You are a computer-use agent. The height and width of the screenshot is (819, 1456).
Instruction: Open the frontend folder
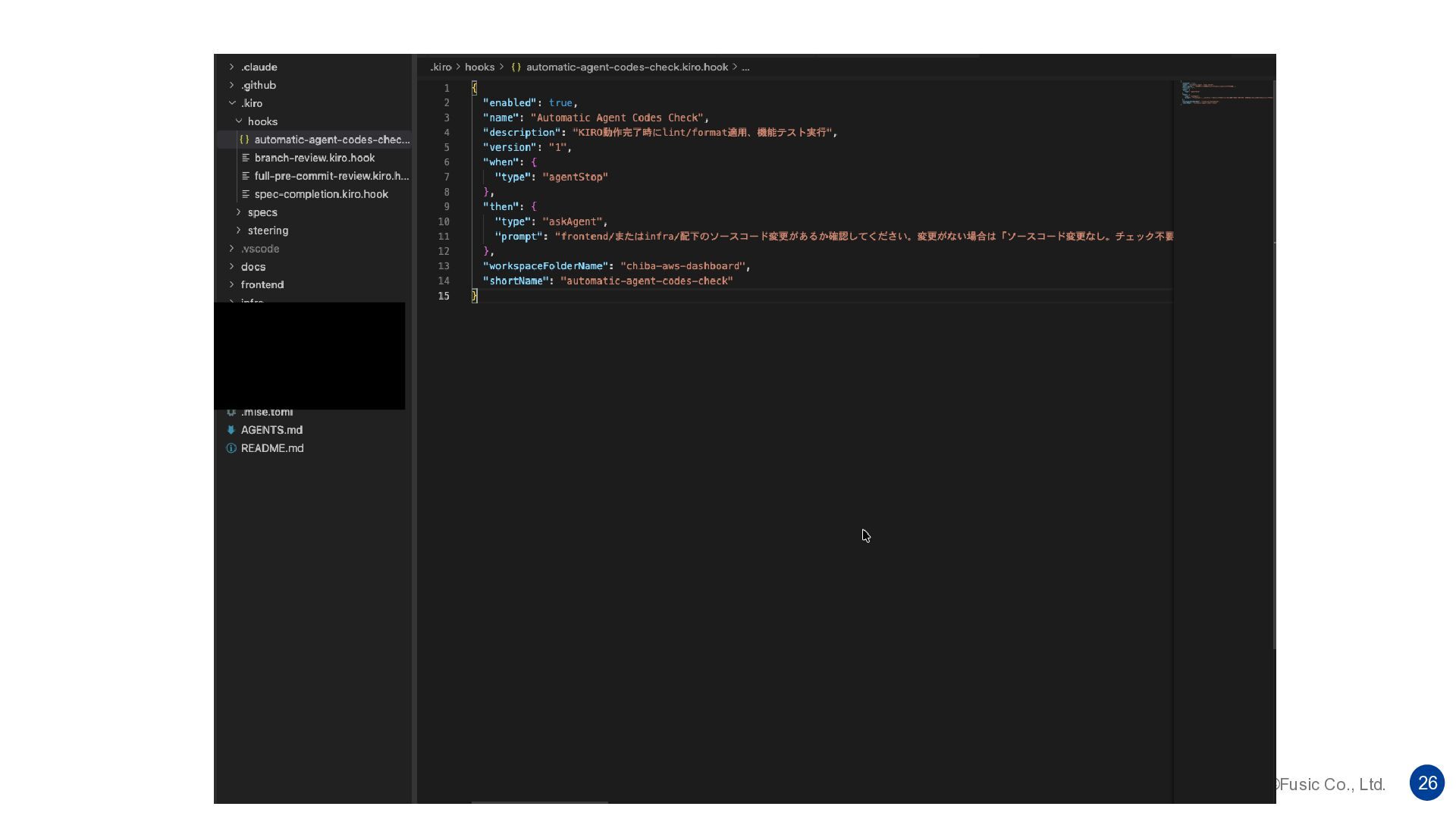262,285
